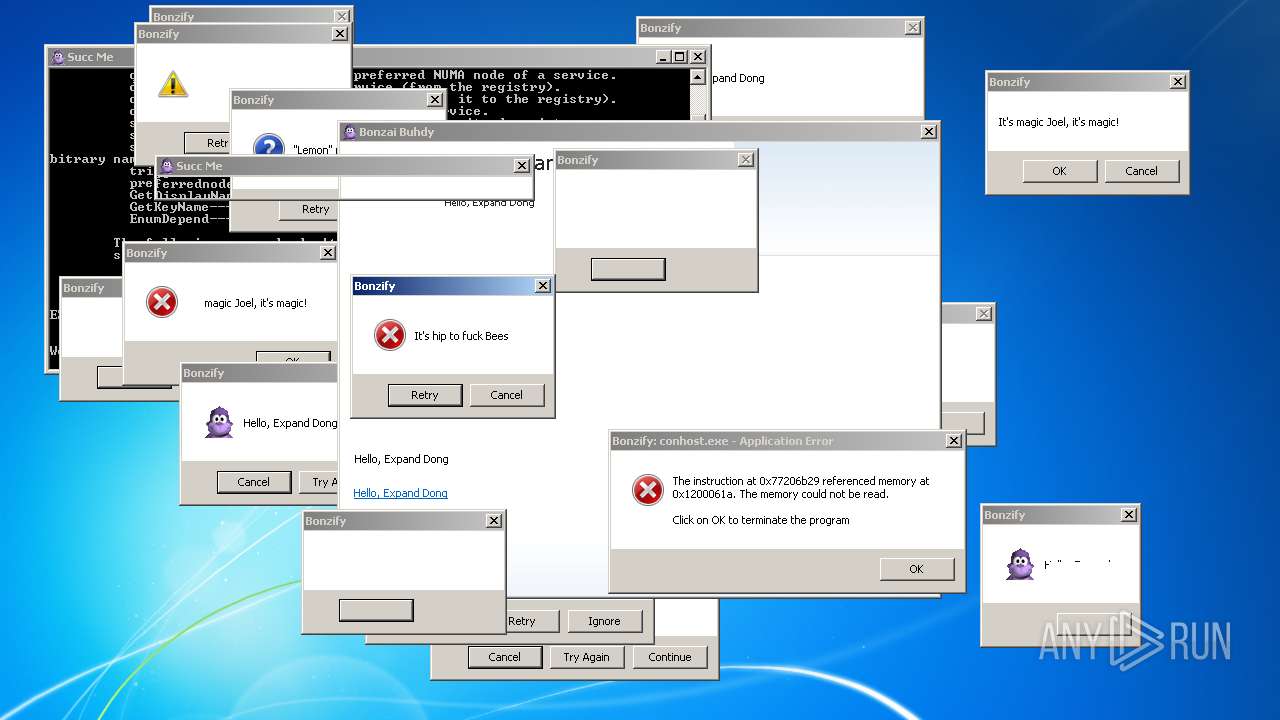
Task: Click plain "Hello, Expand Dong" text above the link
Action: point(401,459)
